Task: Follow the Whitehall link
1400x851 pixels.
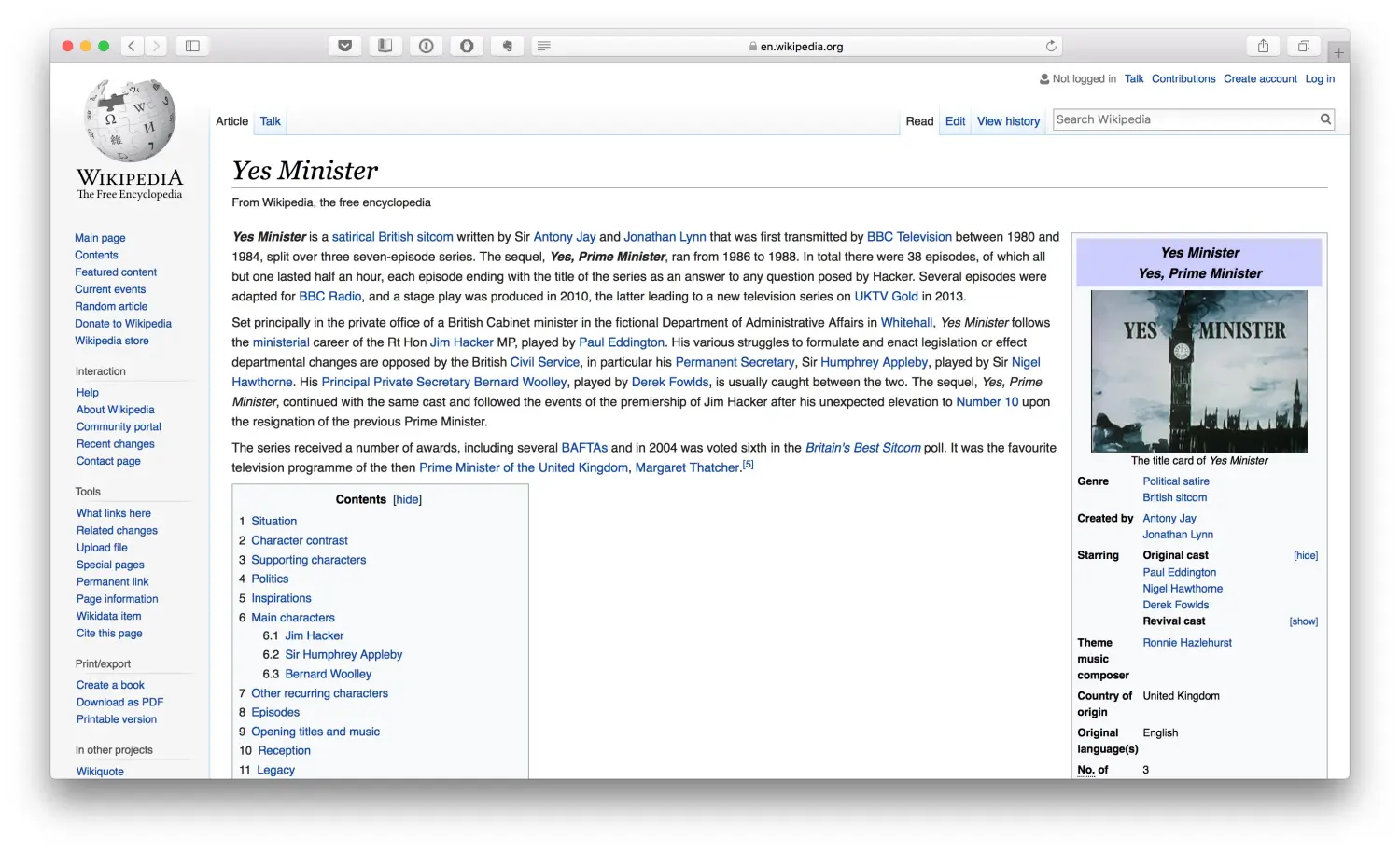Action: (906, 323)
